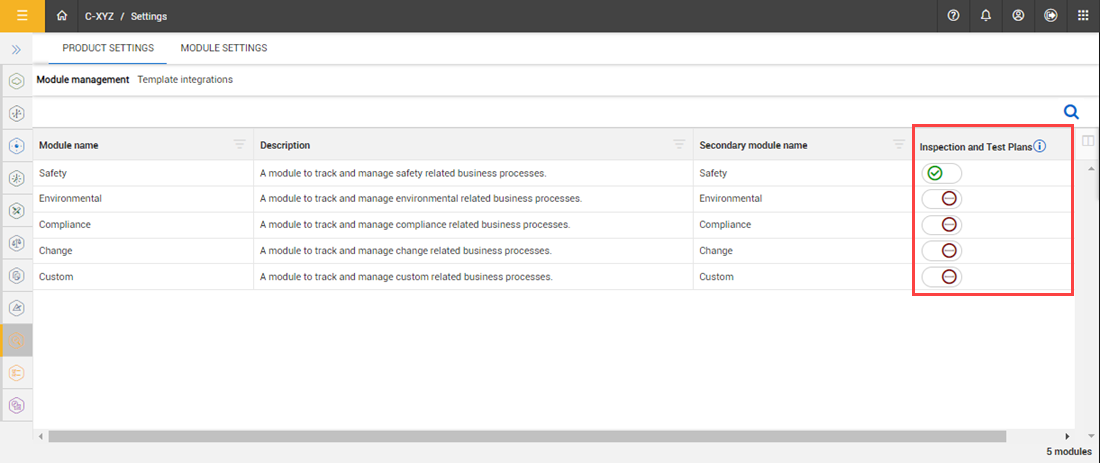Click the blue search magnifier icon

[1070, 112]
